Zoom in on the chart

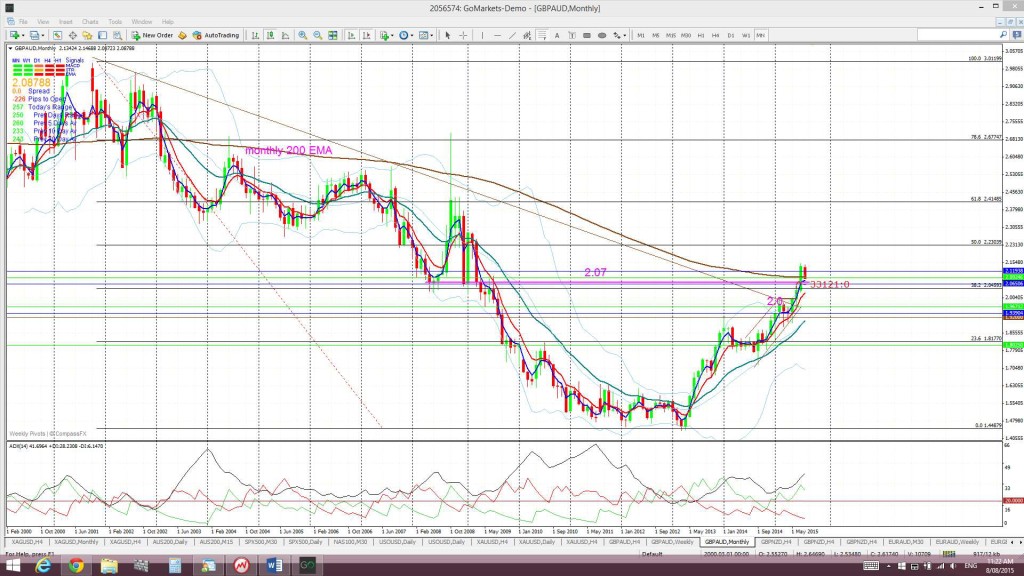coord(302,35)
